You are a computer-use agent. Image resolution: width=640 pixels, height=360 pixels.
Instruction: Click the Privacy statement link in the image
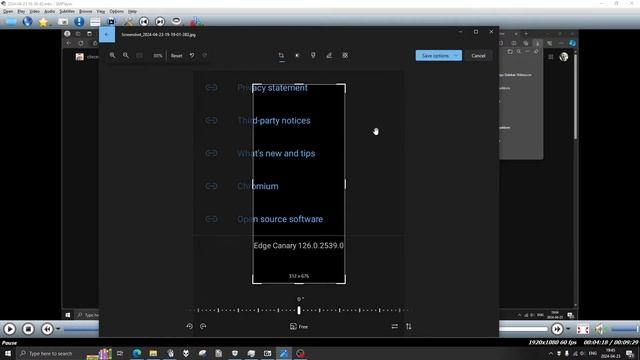coord(272,88)
